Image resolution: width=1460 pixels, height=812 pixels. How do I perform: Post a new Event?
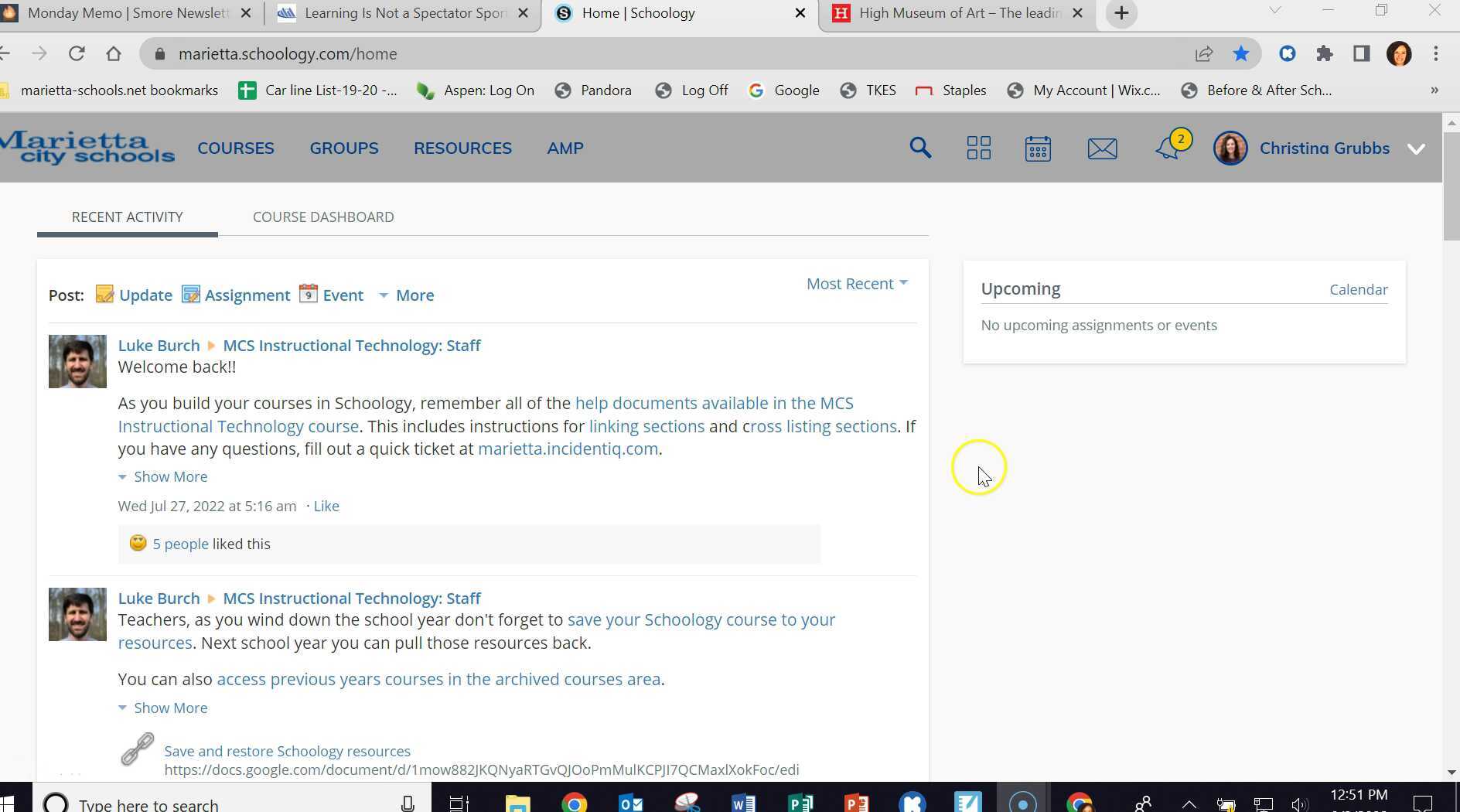(x=331, y=295)
